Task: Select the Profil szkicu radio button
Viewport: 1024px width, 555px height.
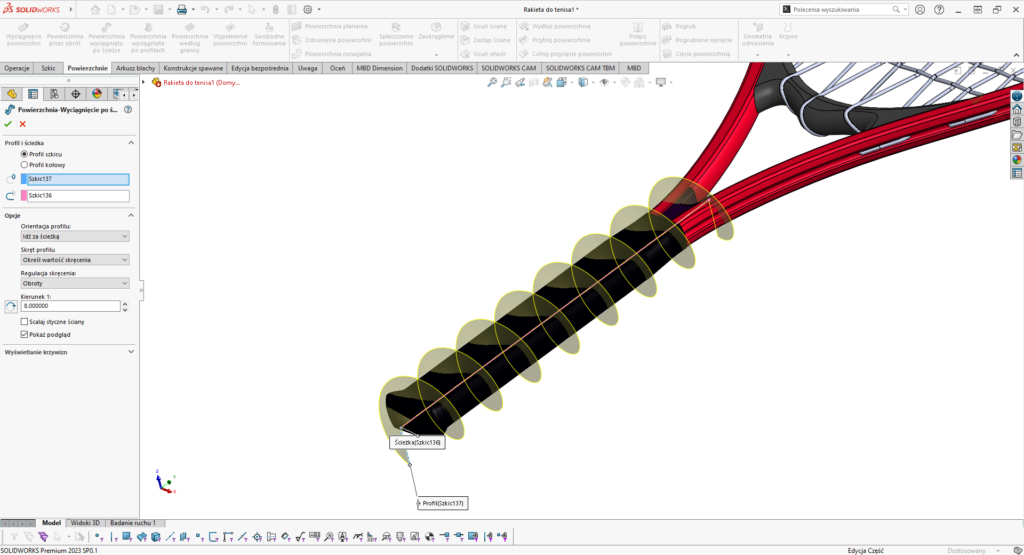Action: tap(24, 154)
